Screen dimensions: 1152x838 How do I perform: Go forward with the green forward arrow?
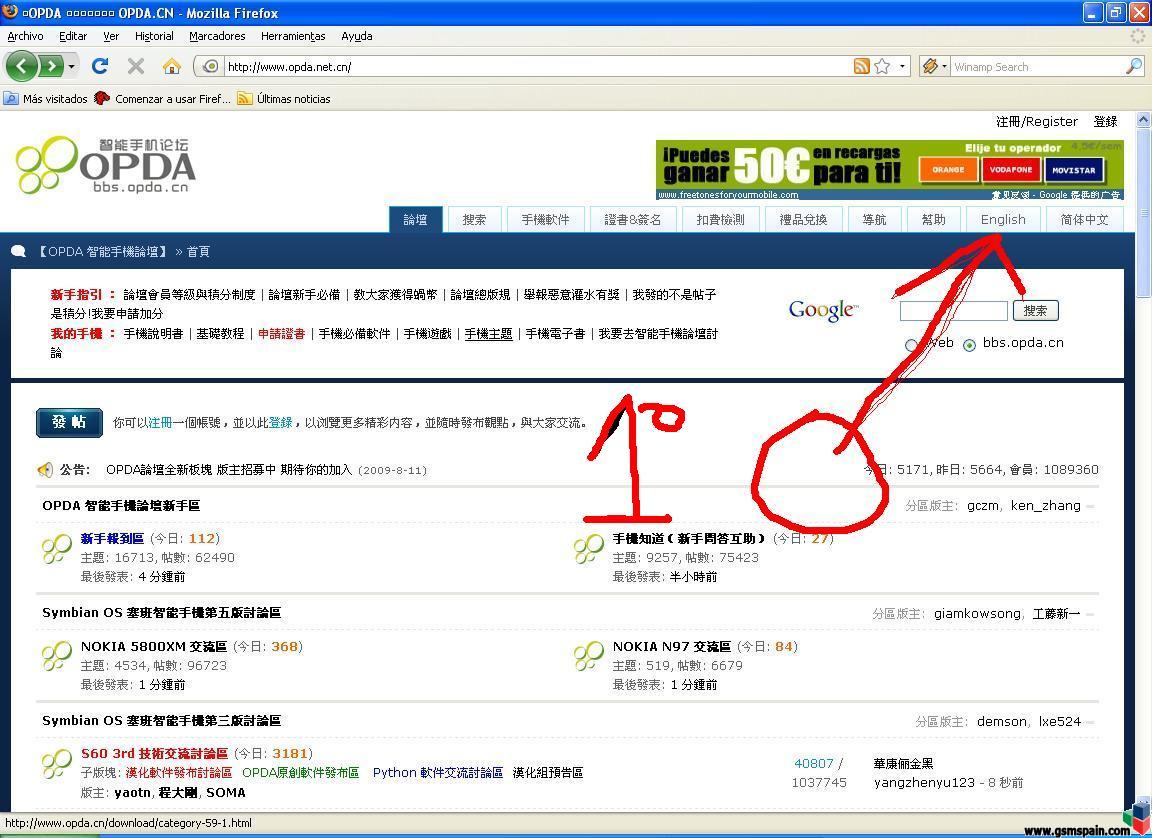pyautogui.click(x=50, y=67)
